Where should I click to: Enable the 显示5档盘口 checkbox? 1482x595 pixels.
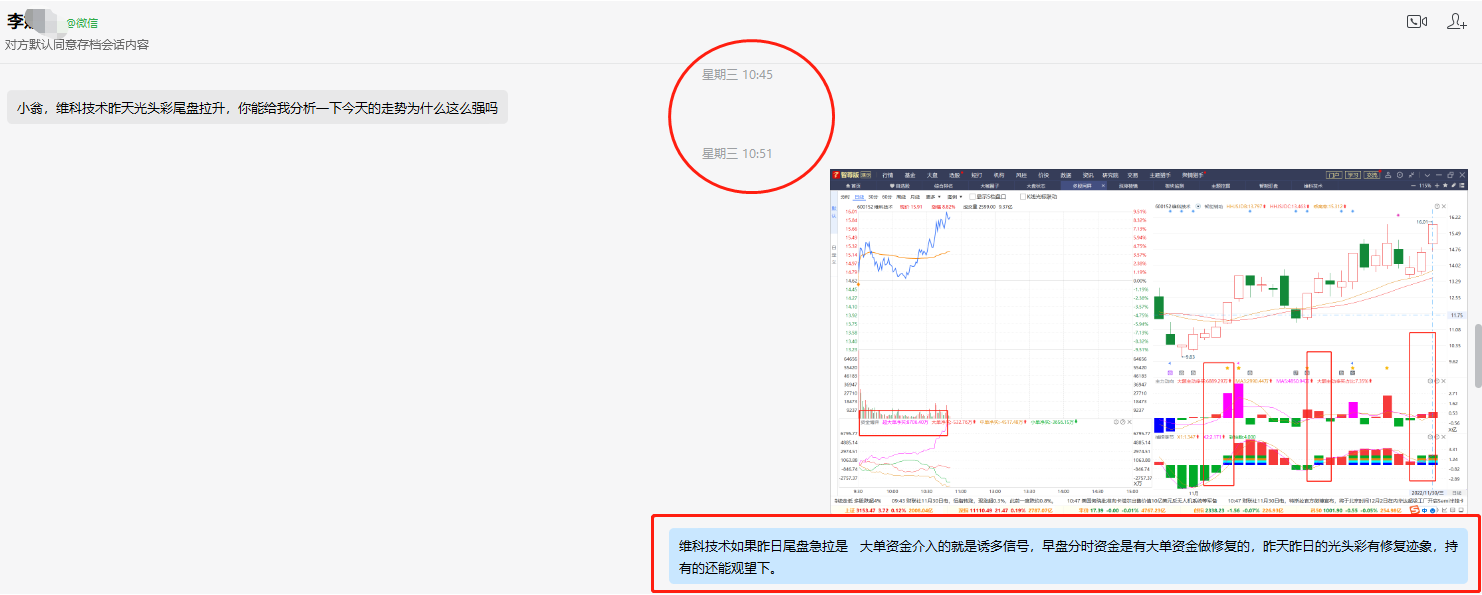(972, 197)
